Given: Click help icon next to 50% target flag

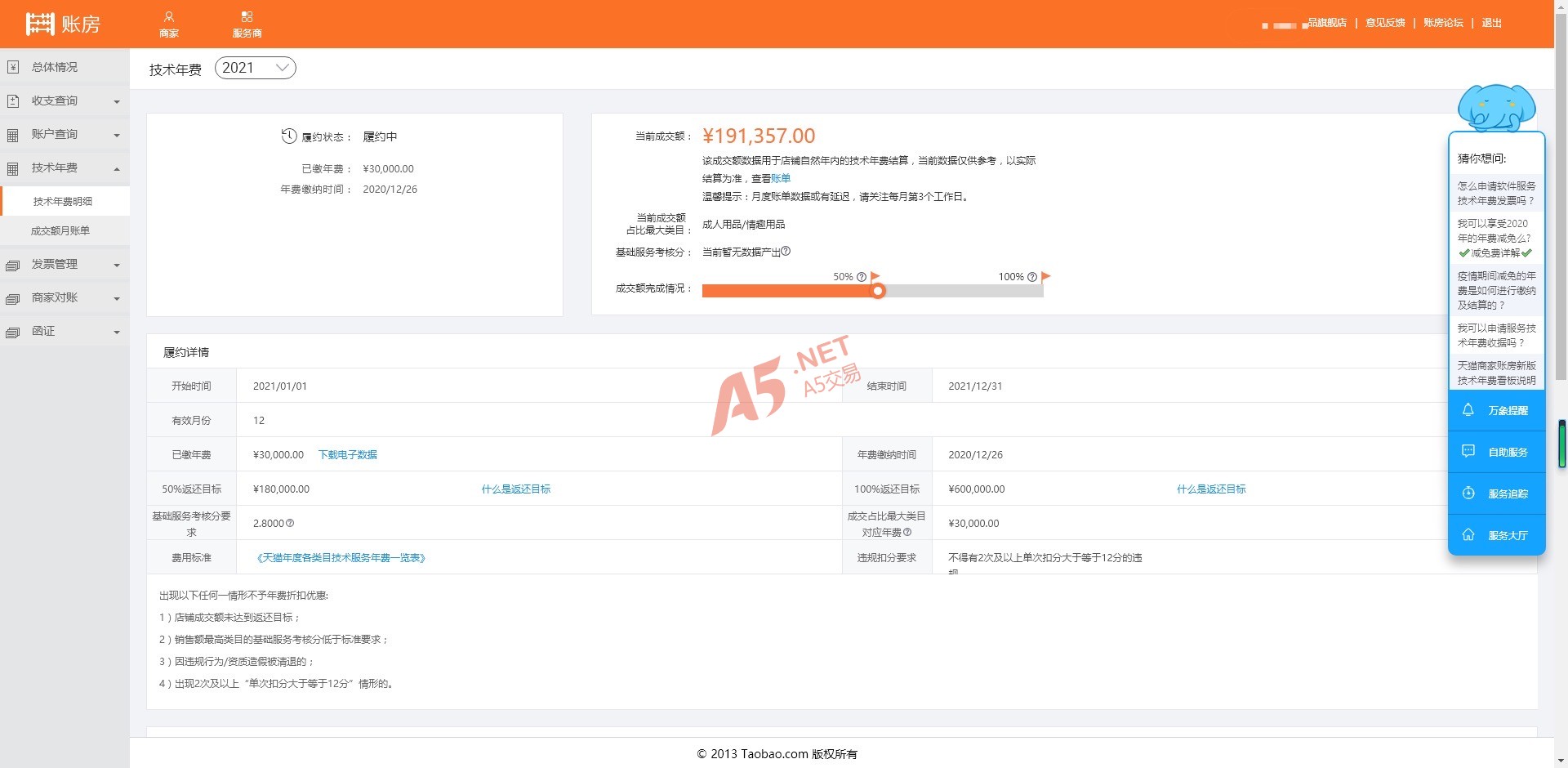Looking at the screenshot, I should [862, 277].
